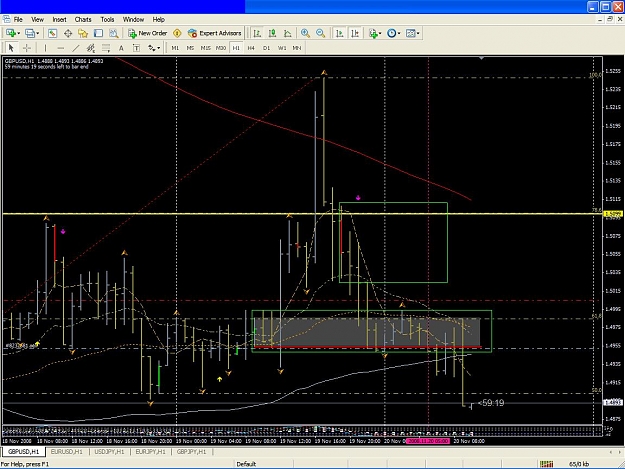Set timeframe to MN
The width and height of the screenshot is (625, 469).
[297, 48]
